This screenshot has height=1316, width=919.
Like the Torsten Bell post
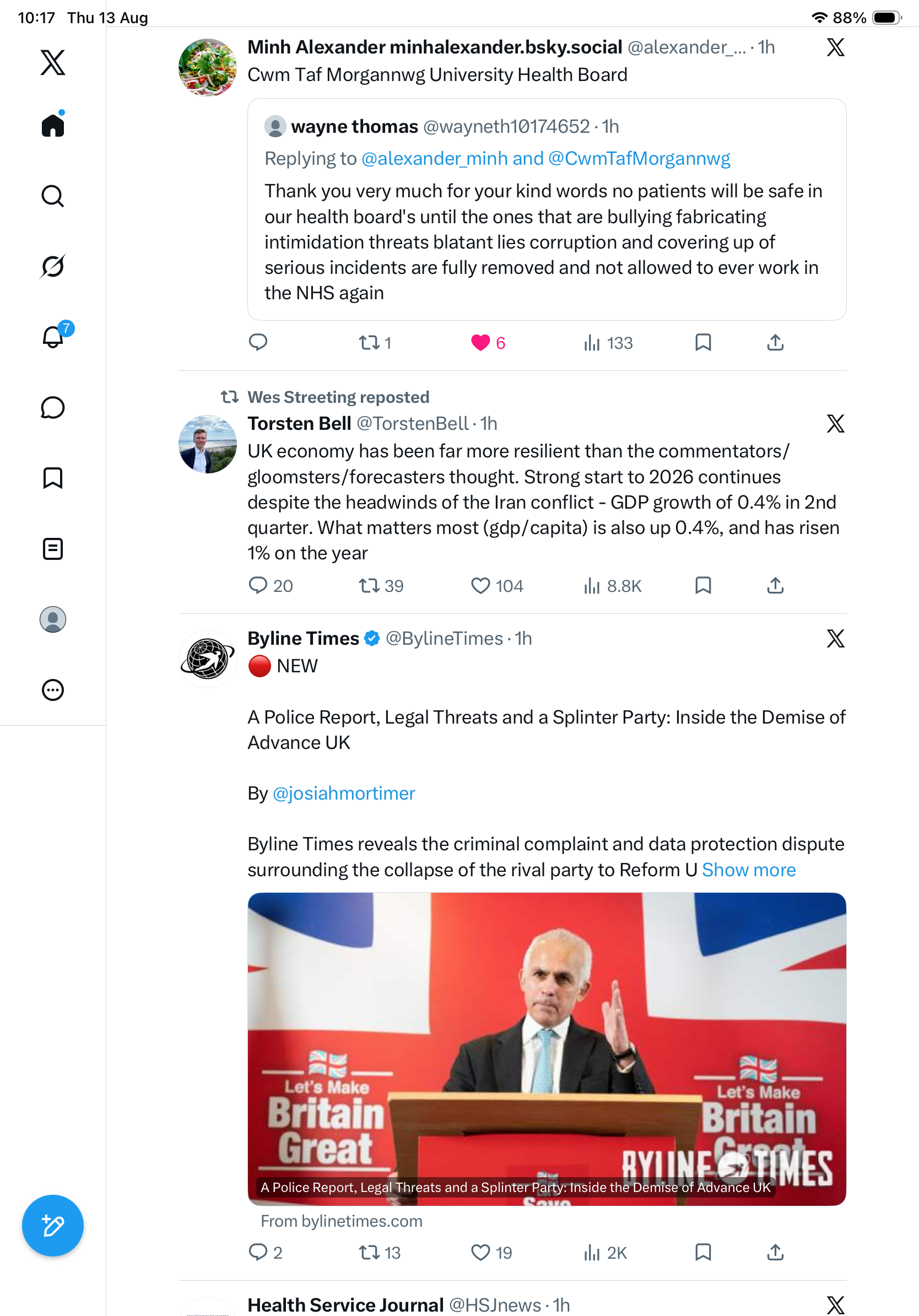(x=497, y=586)
